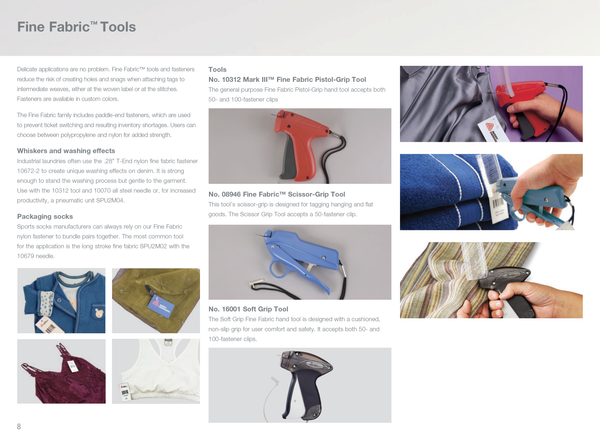Screen dimensions: 600x432
Task: Click the paragraph about paddle-end fasteners
Action: click(x=106, y=125)
